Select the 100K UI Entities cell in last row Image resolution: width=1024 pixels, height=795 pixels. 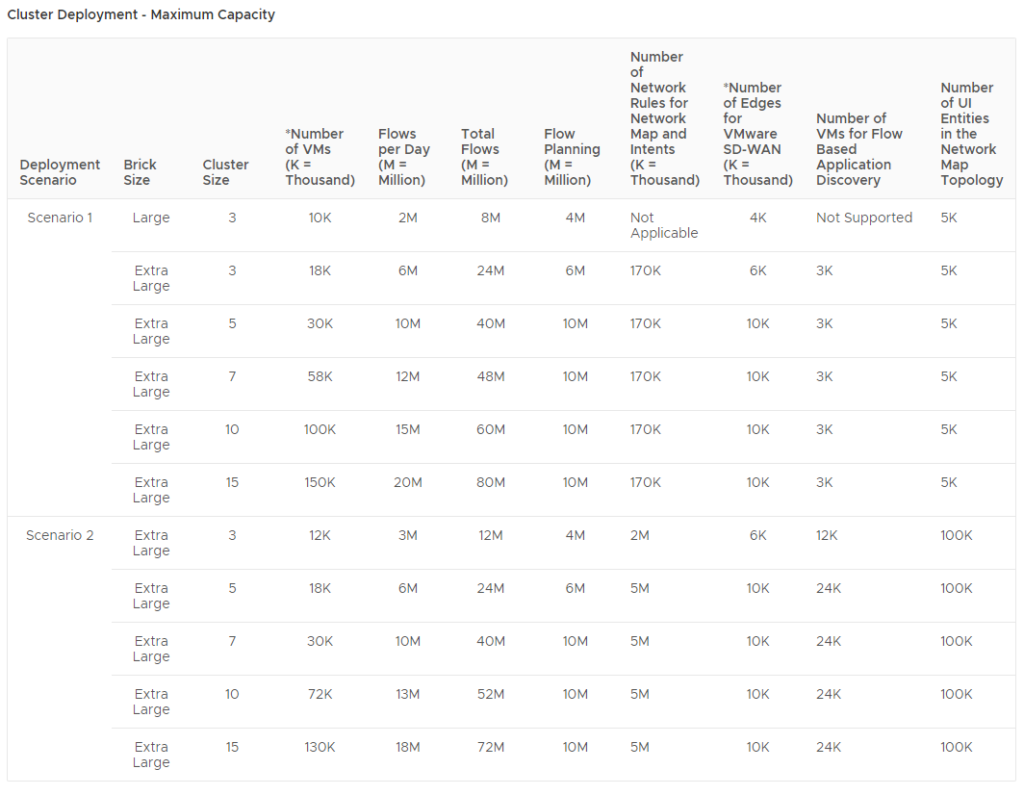tap(956, 747)
